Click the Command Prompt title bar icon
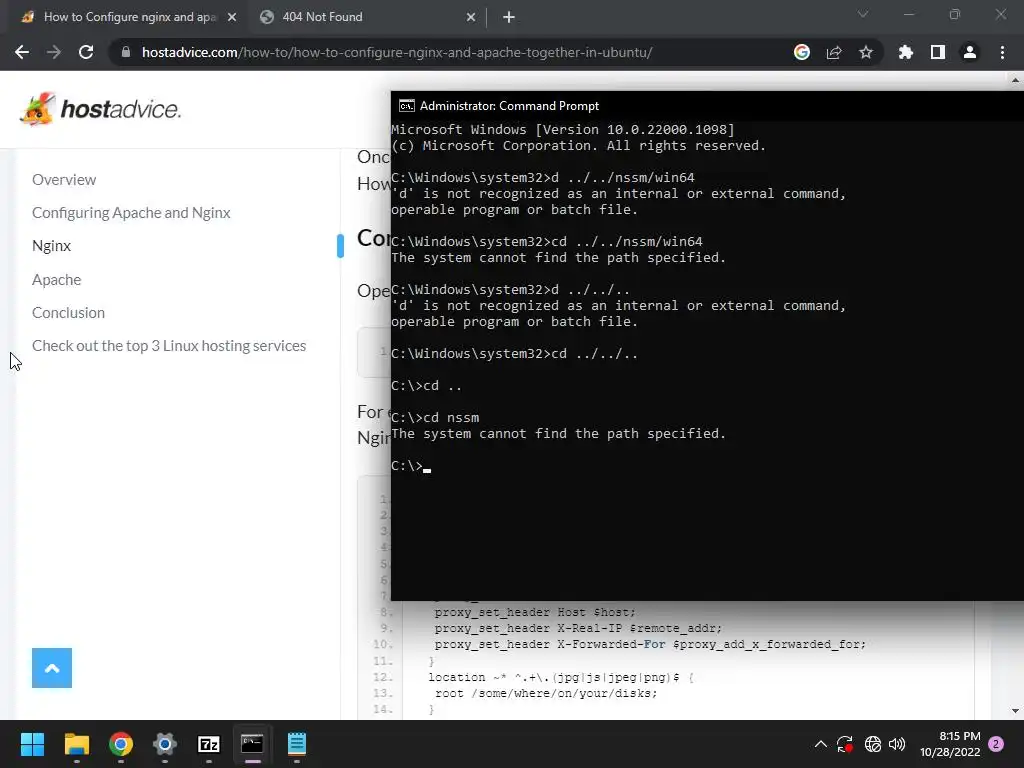The width and height of the screenshot is (1024, 768). click(x=406, y=106)
